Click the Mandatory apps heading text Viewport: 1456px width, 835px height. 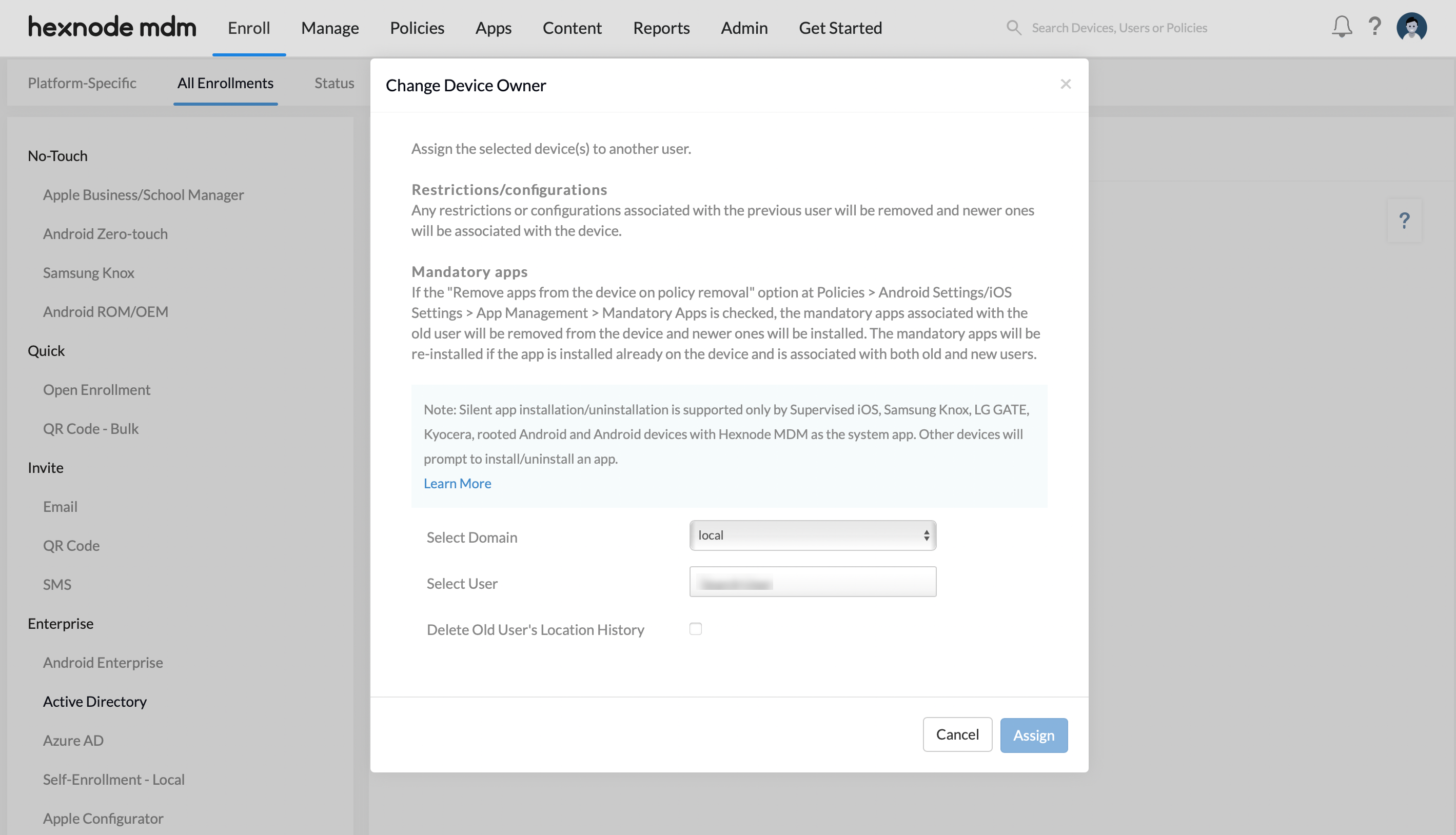pos(469,271)
